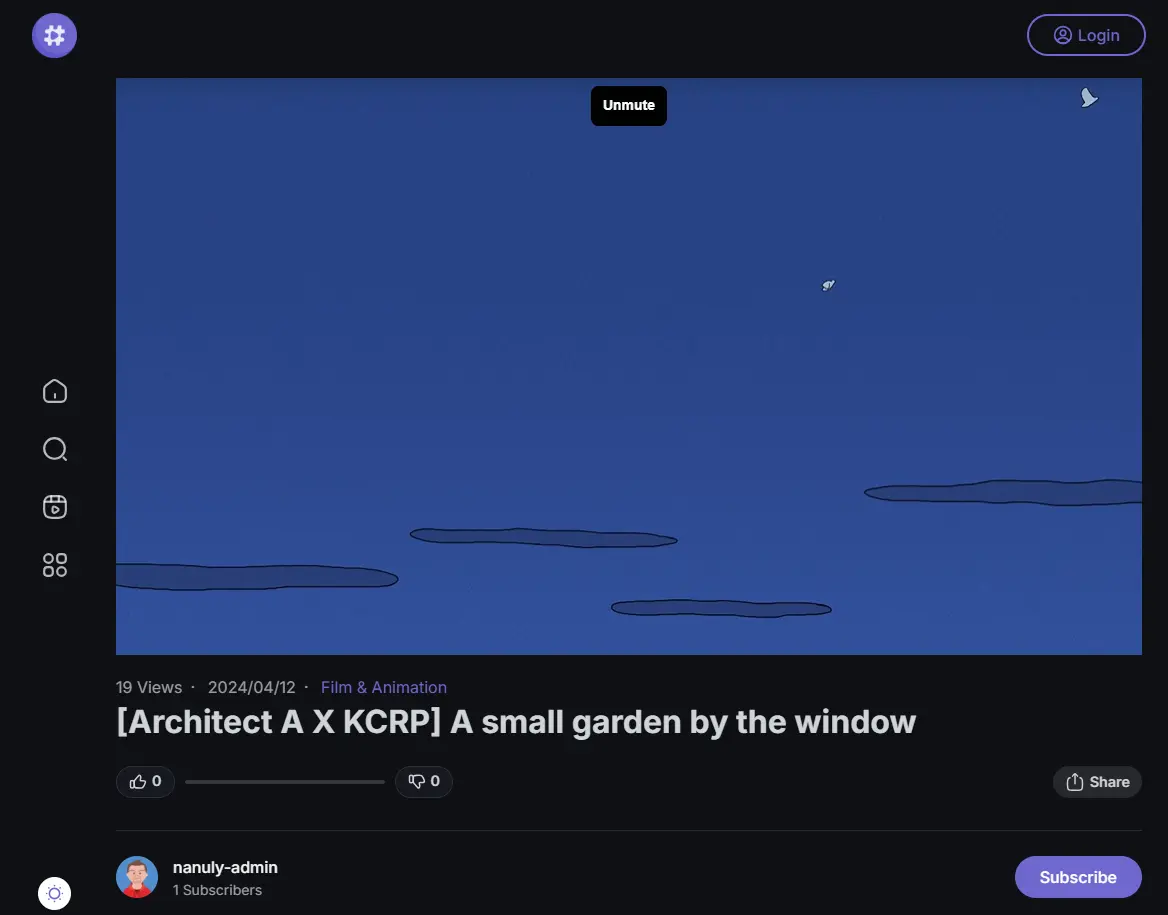Screen dimensions: 1168x915
Task: Click the share arrow icon
Action: click(1074, 782)
